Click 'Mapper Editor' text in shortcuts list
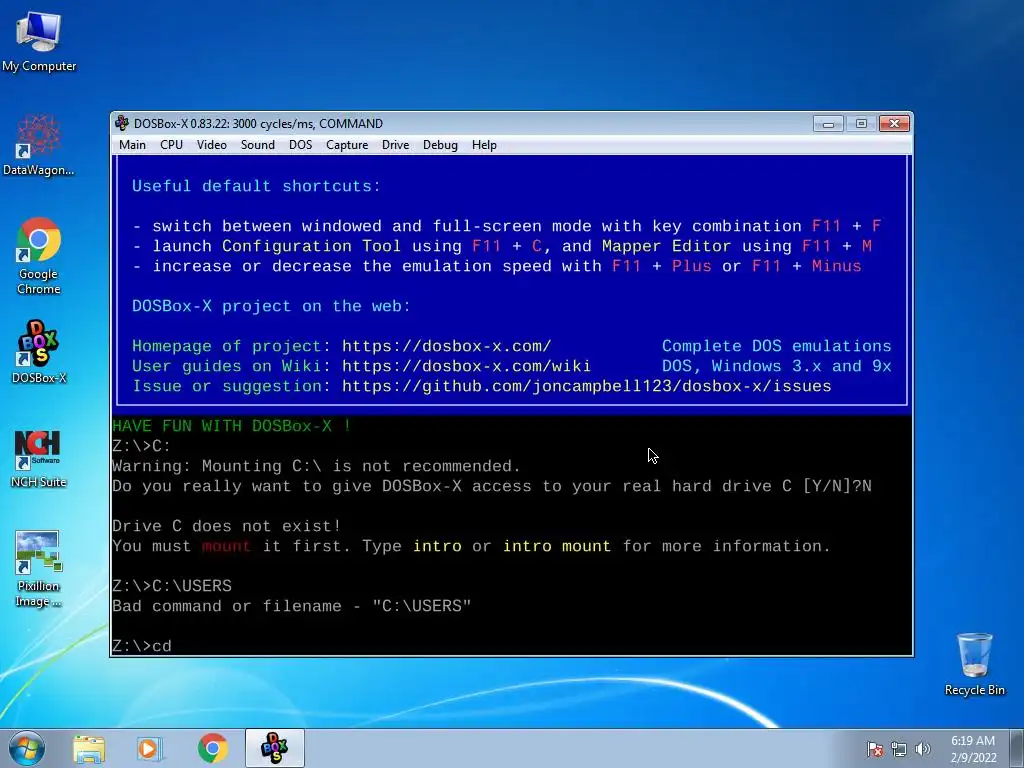Screen dimensions: 1024x768 click(666, 246)
